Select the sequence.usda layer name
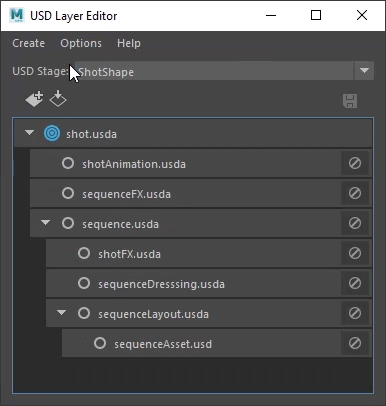Viewport: 386px width, 406px height. [121, 224]
